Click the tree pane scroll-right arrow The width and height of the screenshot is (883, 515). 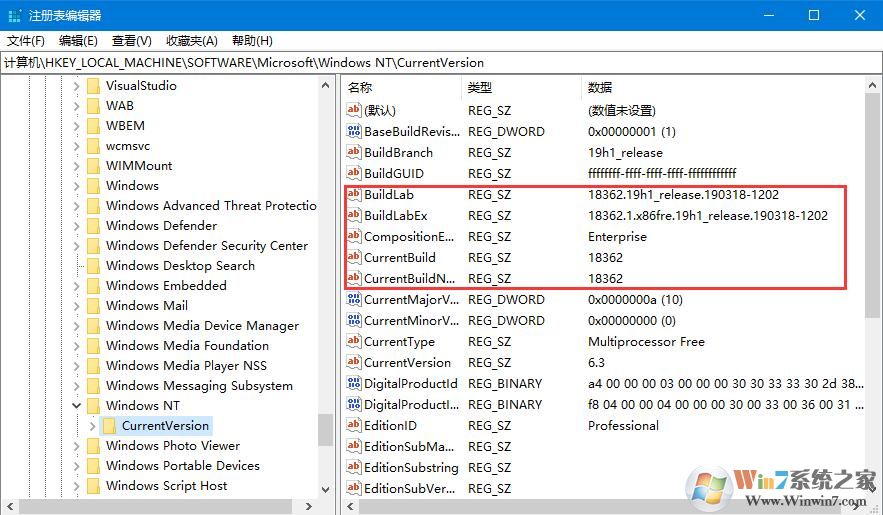coord(308,506)
